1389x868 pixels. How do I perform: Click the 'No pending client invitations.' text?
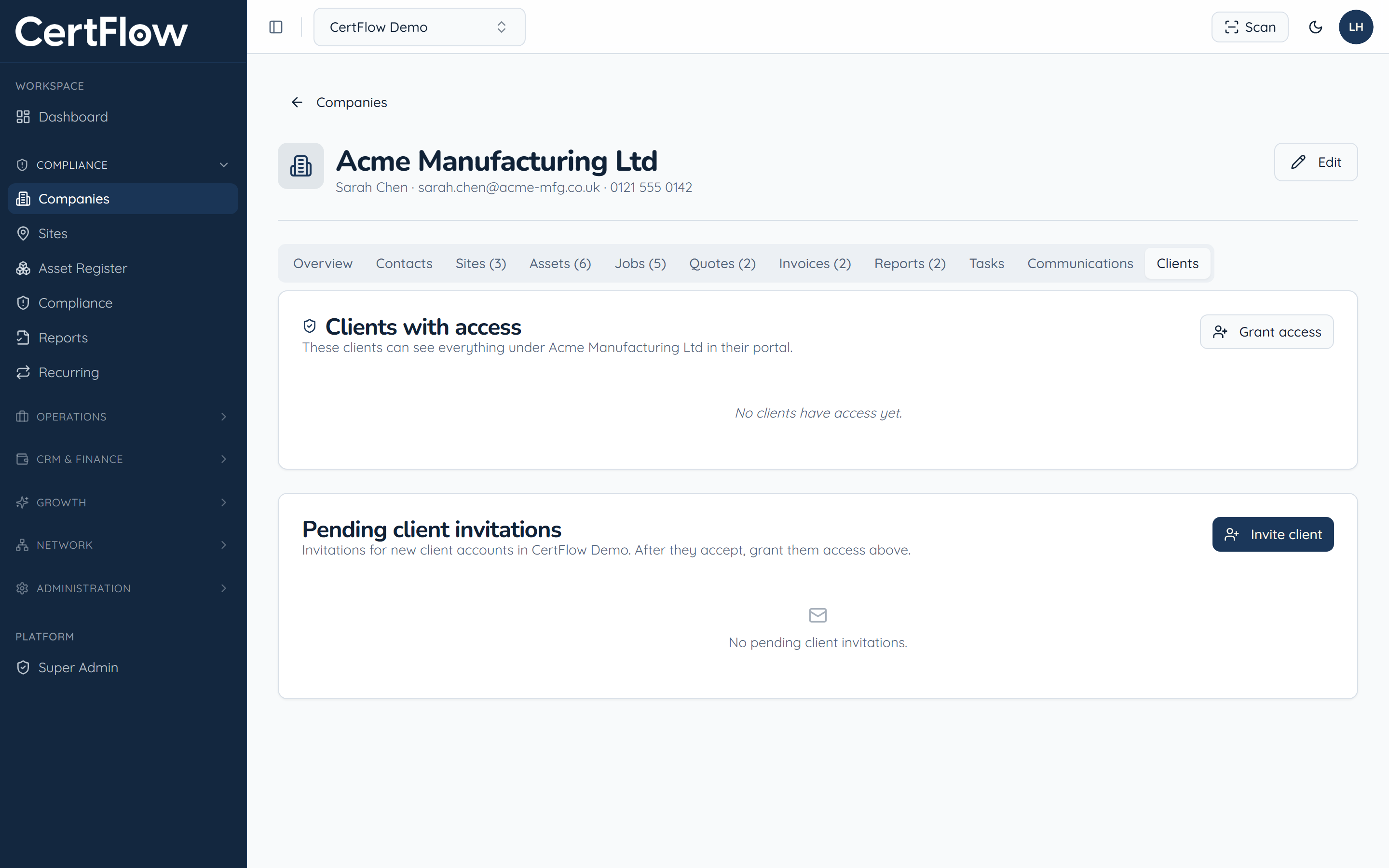[817, 642]
